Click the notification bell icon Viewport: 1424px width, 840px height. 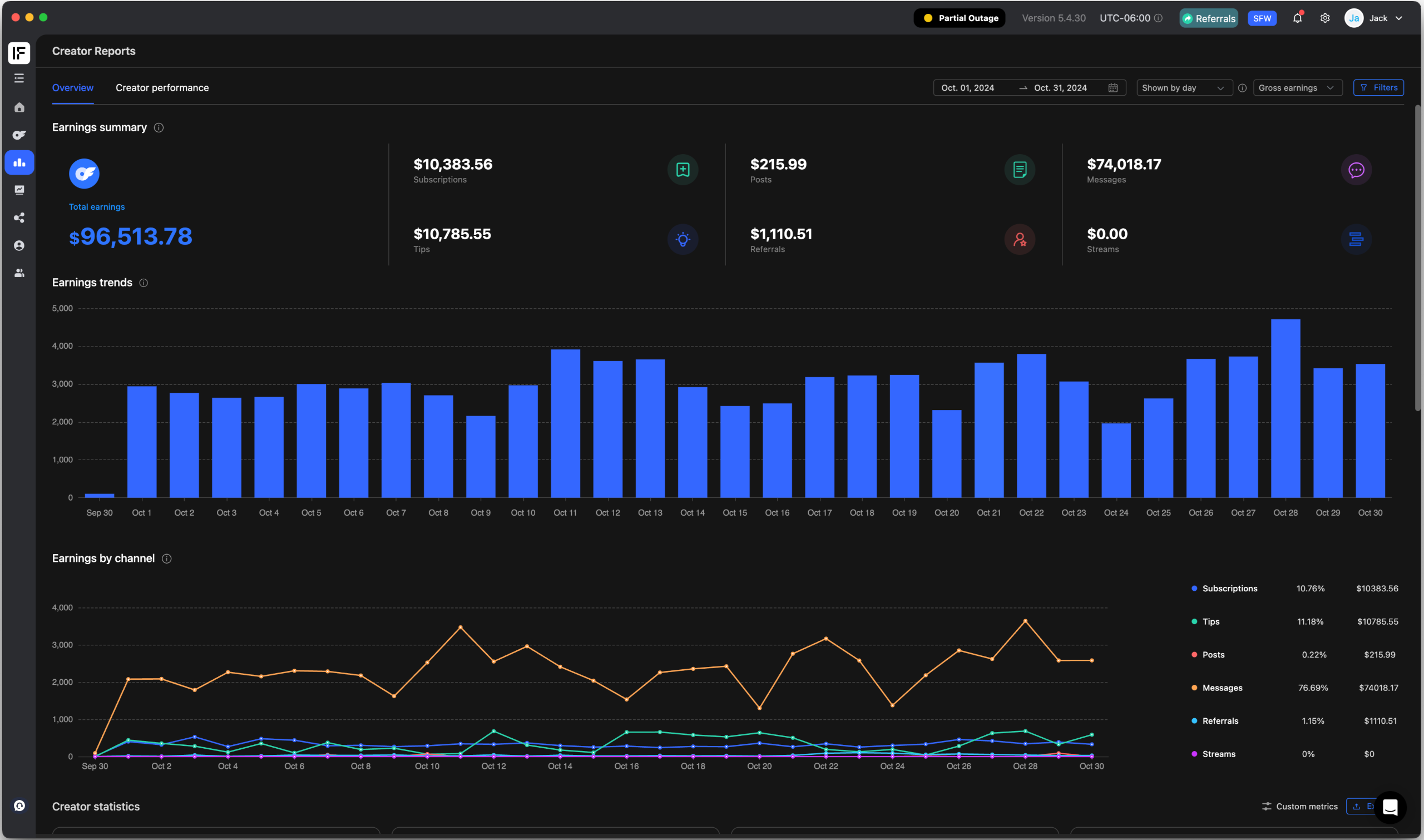click(1297, 18)
